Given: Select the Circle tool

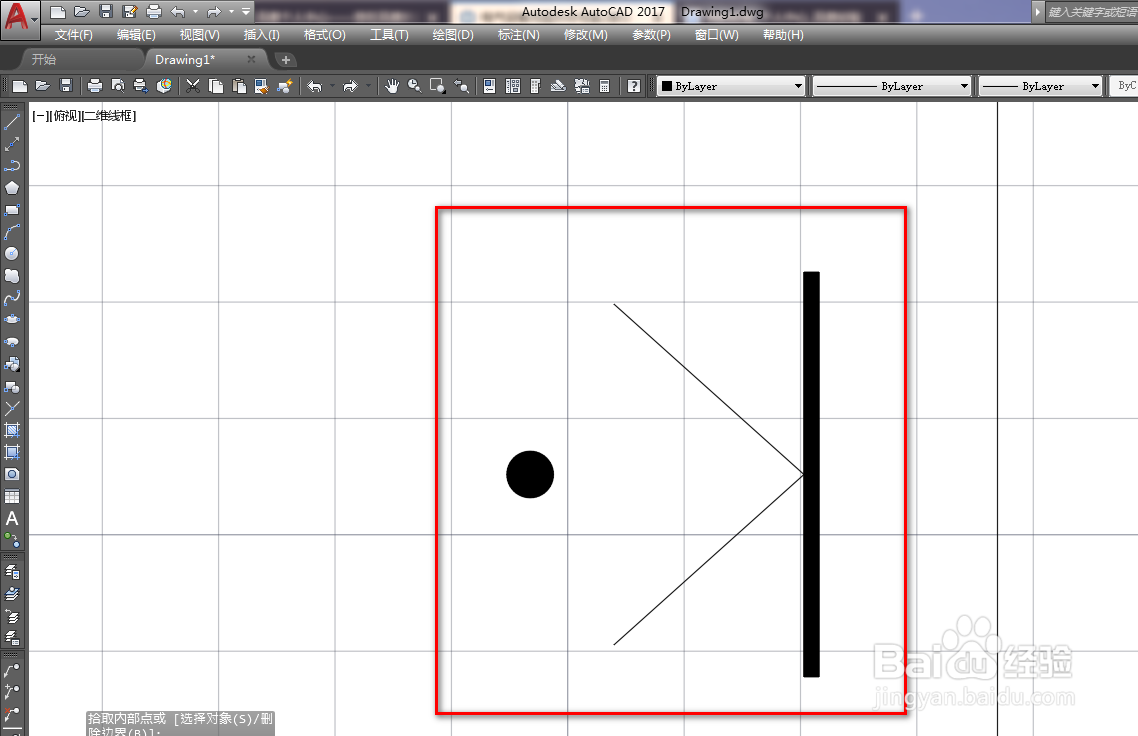Looking at the screenshot, I should tap(12, 254).
